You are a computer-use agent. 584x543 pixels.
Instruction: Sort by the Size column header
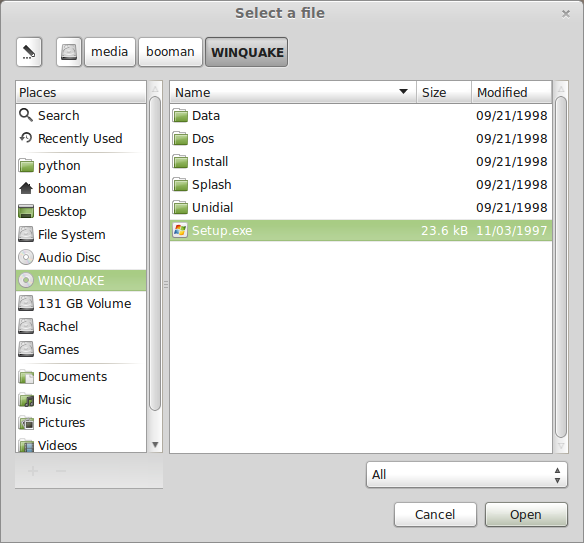click(x=444, y=92)
